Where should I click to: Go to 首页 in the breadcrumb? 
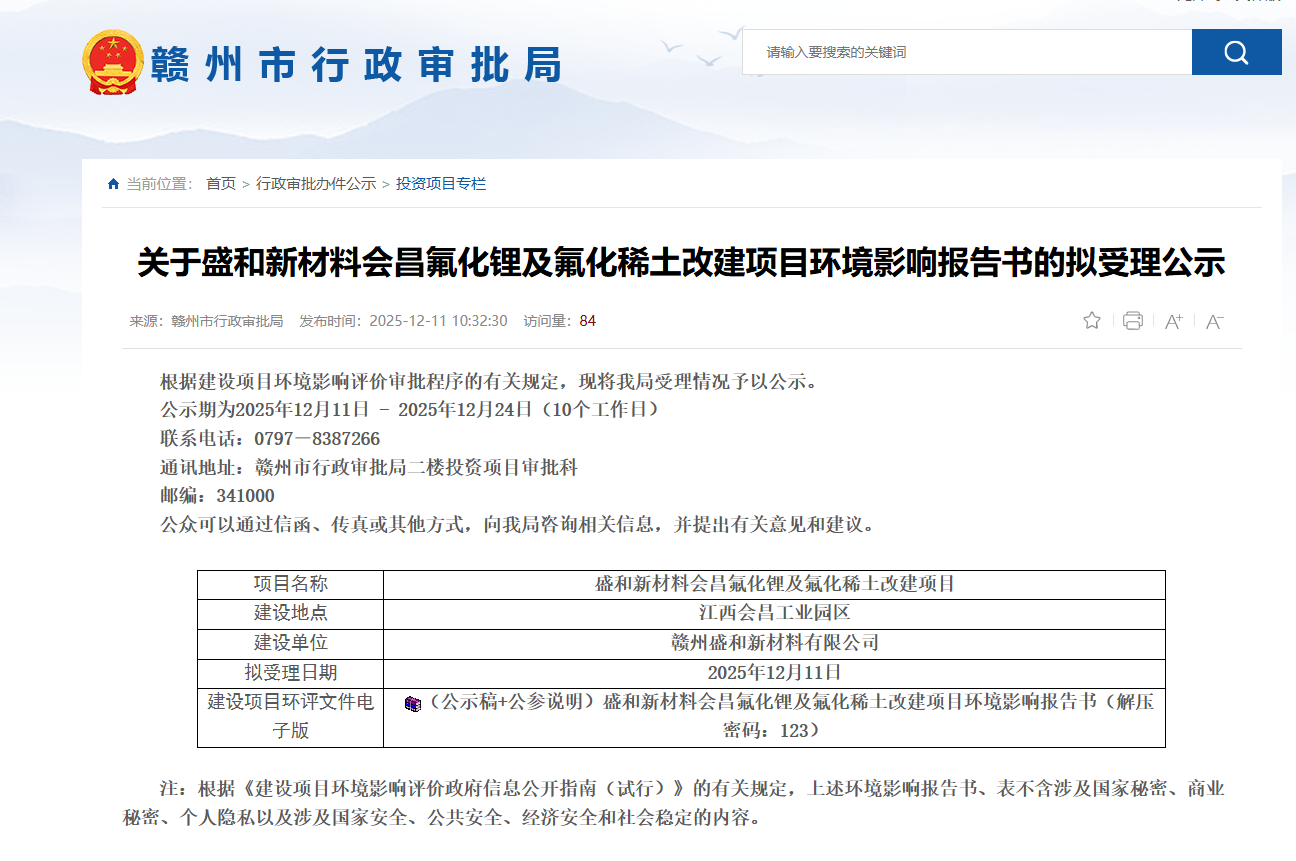pos(221,184)
